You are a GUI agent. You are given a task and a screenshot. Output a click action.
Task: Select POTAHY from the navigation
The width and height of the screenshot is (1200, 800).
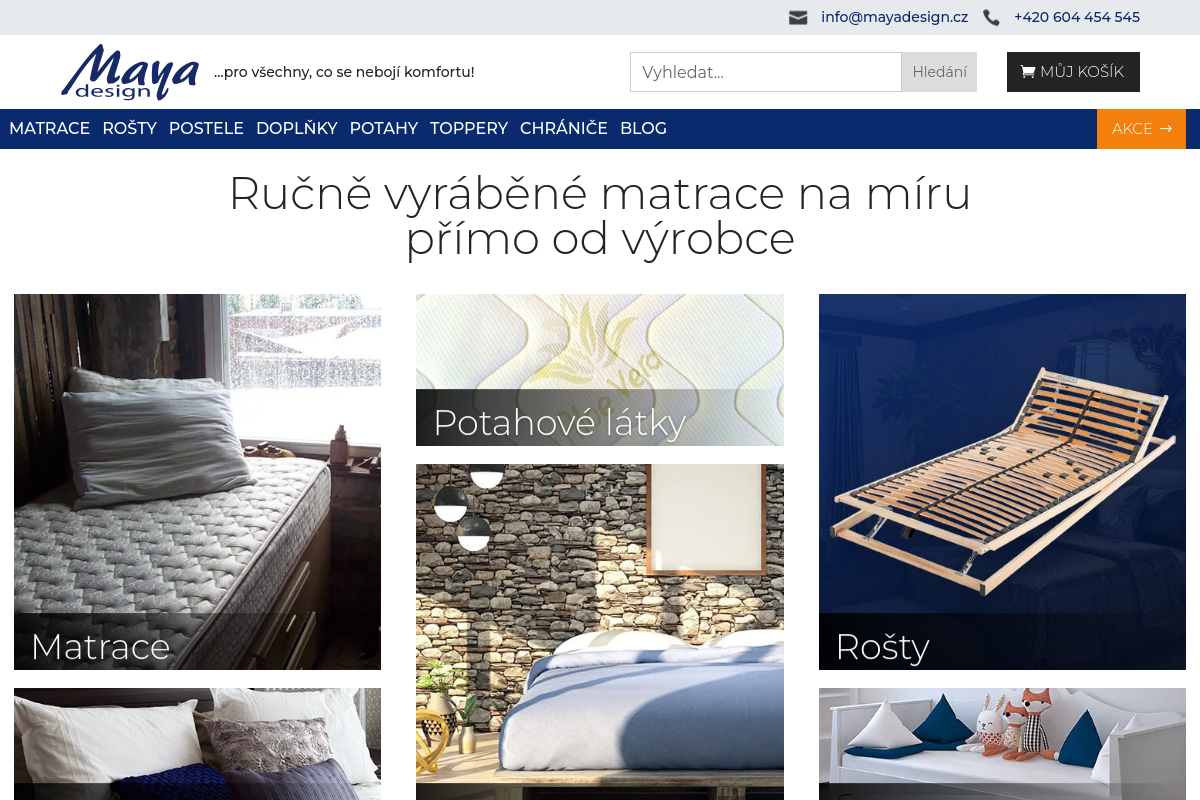coord(383,128)
